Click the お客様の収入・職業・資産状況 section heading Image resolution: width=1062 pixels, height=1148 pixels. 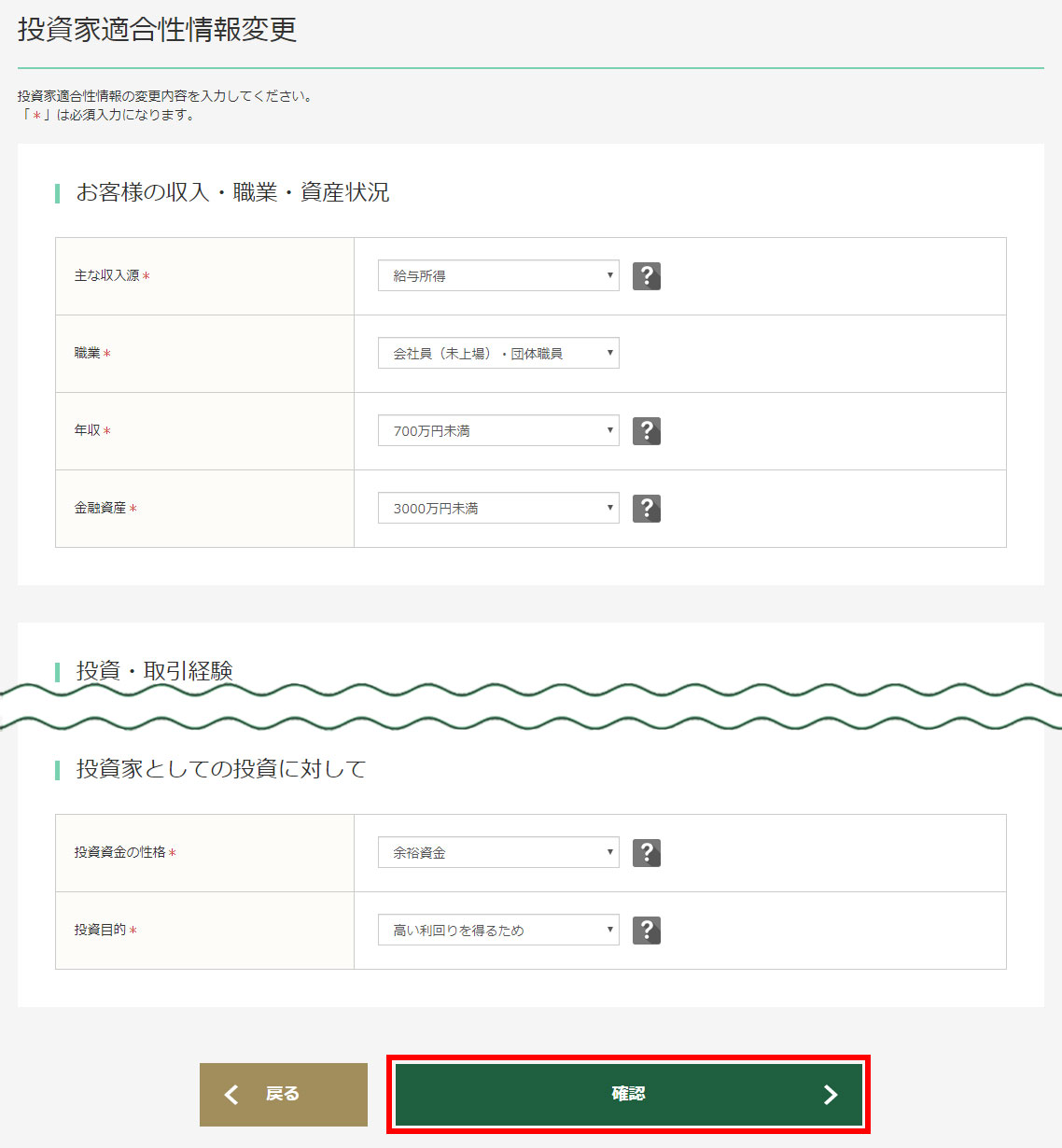coord(232,192)
